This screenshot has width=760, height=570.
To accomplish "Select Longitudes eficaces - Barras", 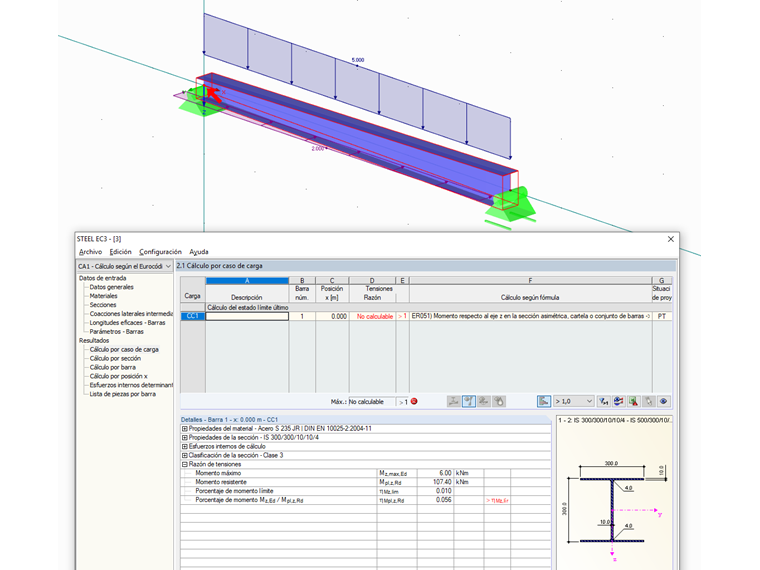I will tap(127, 322).
